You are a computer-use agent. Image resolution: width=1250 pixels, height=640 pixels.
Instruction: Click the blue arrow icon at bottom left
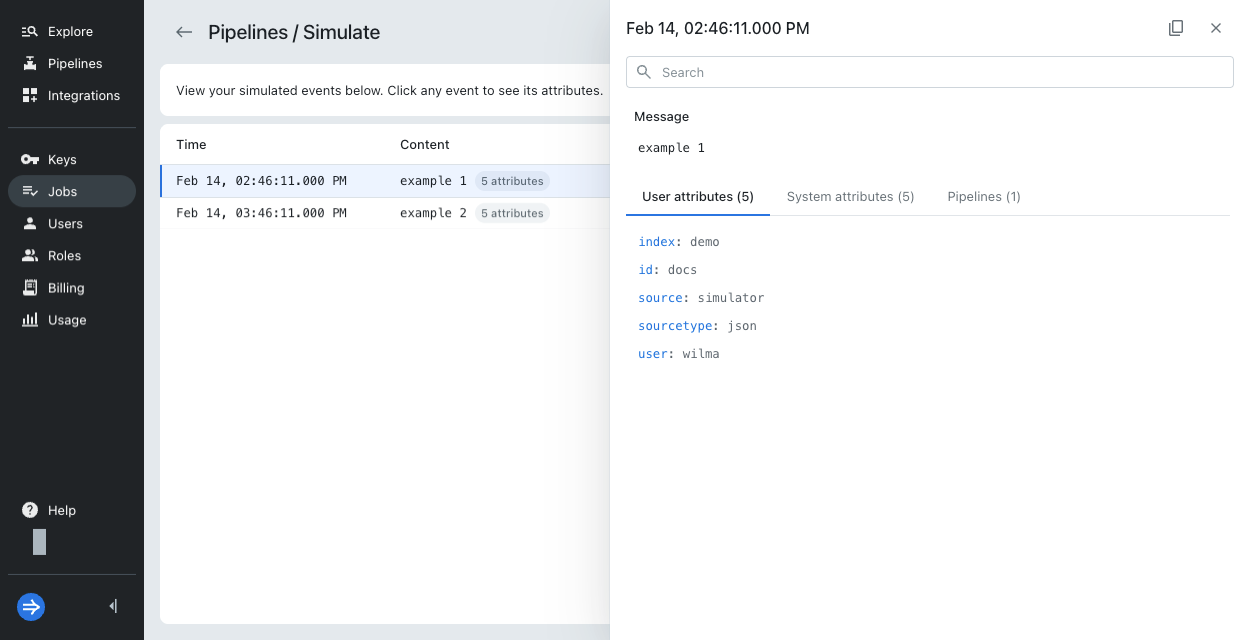point(30,607)
